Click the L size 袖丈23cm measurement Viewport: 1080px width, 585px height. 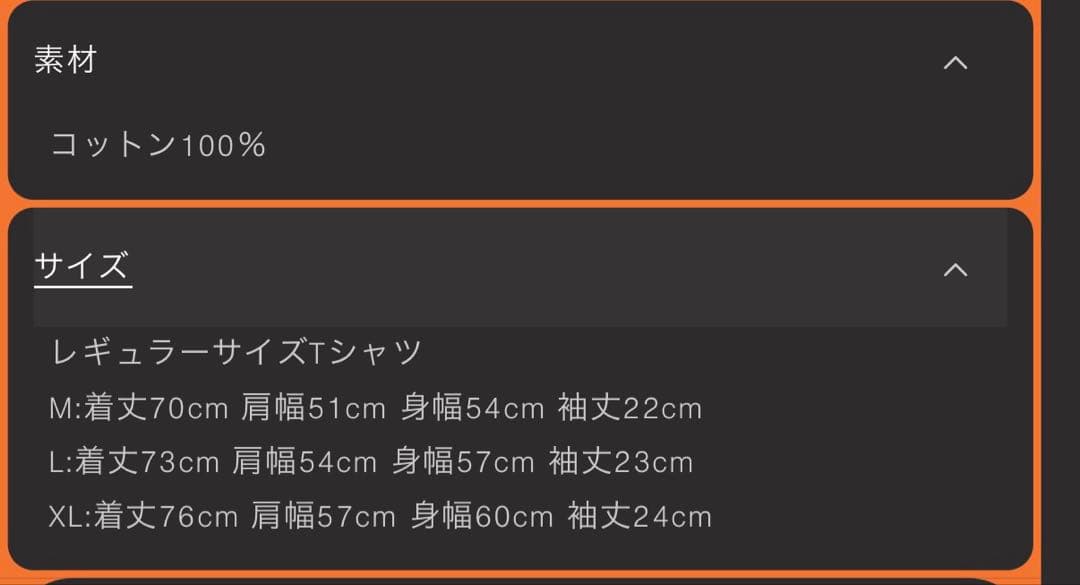coord(621,462)
